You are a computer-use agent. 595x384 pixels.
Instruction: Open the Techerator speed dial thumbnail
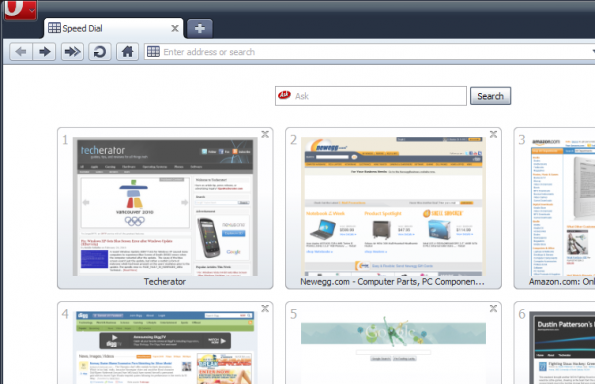point(165,208)
